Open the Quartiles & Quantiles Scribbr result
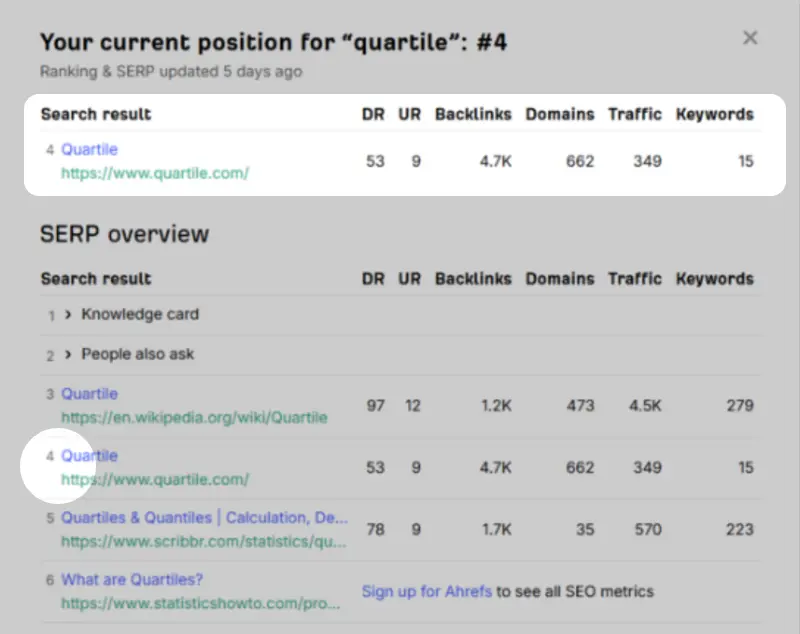Screen dimensions: 800x634 (x=204, y=518)
